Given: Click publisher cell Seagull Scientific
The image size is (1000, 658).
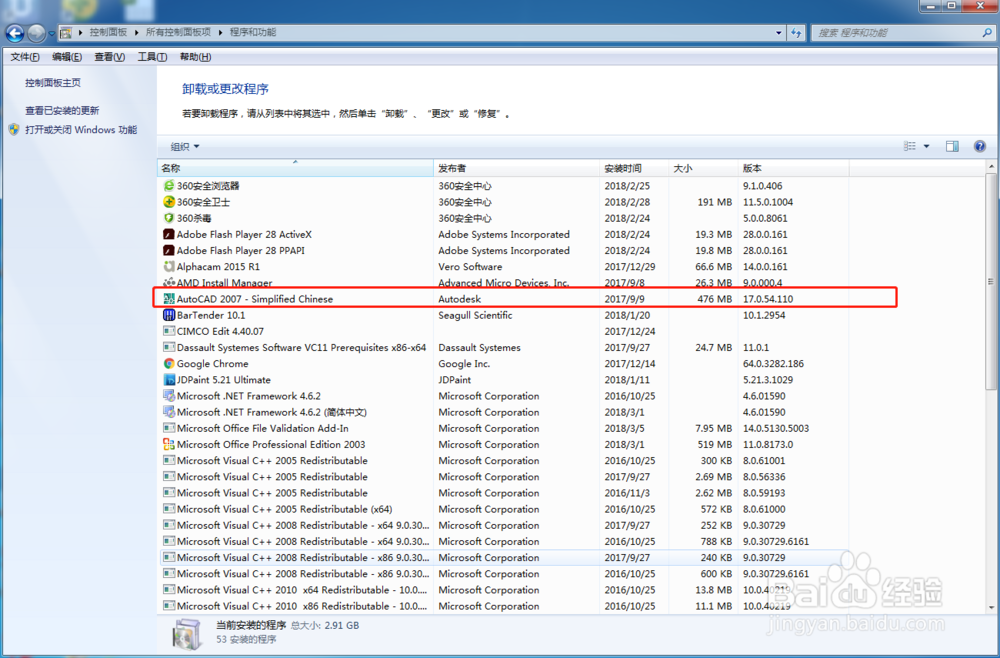Looking at the screenshot, I should pyautogui.click(x=475, y=315).
